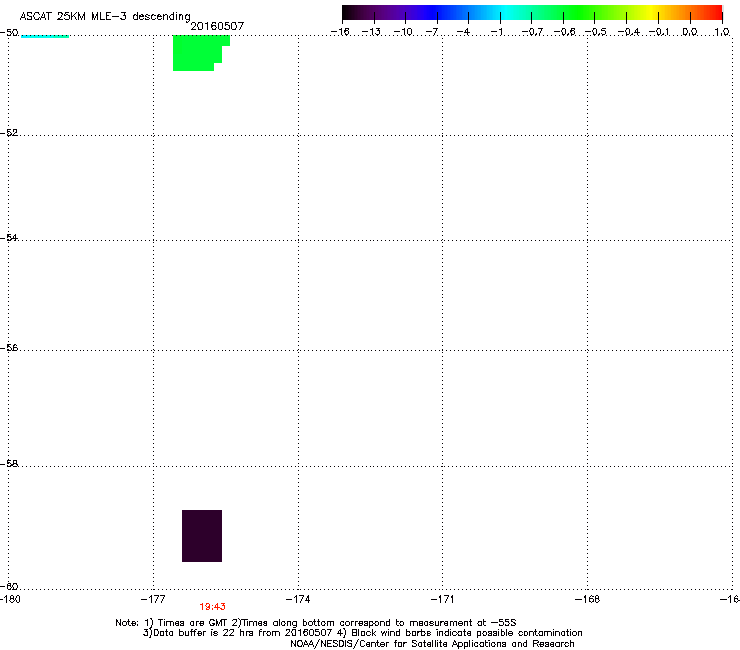
Task: Click the -13 value on the color scale
Action: (x=371, y=32)
